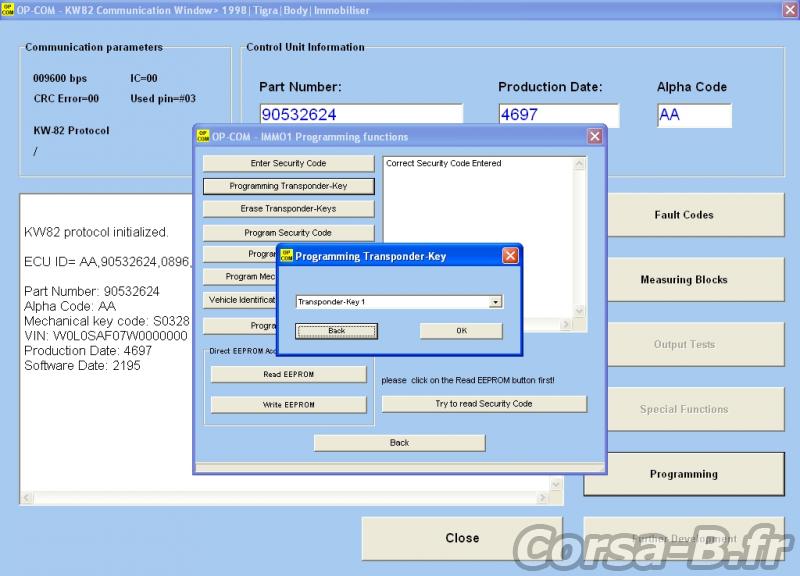The height and width of the screenshot is (576, 800).
Task: Close the main OP-COM window
Action: [790, 10]
